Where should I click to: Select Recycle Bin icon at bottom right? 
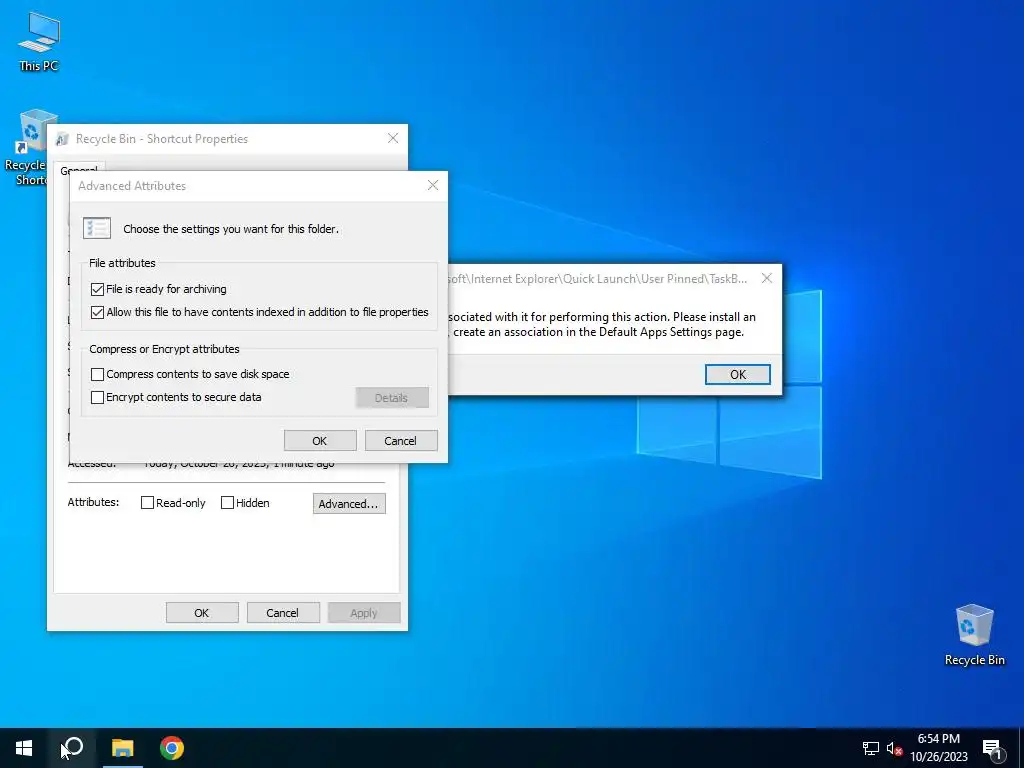coord(974,634)
